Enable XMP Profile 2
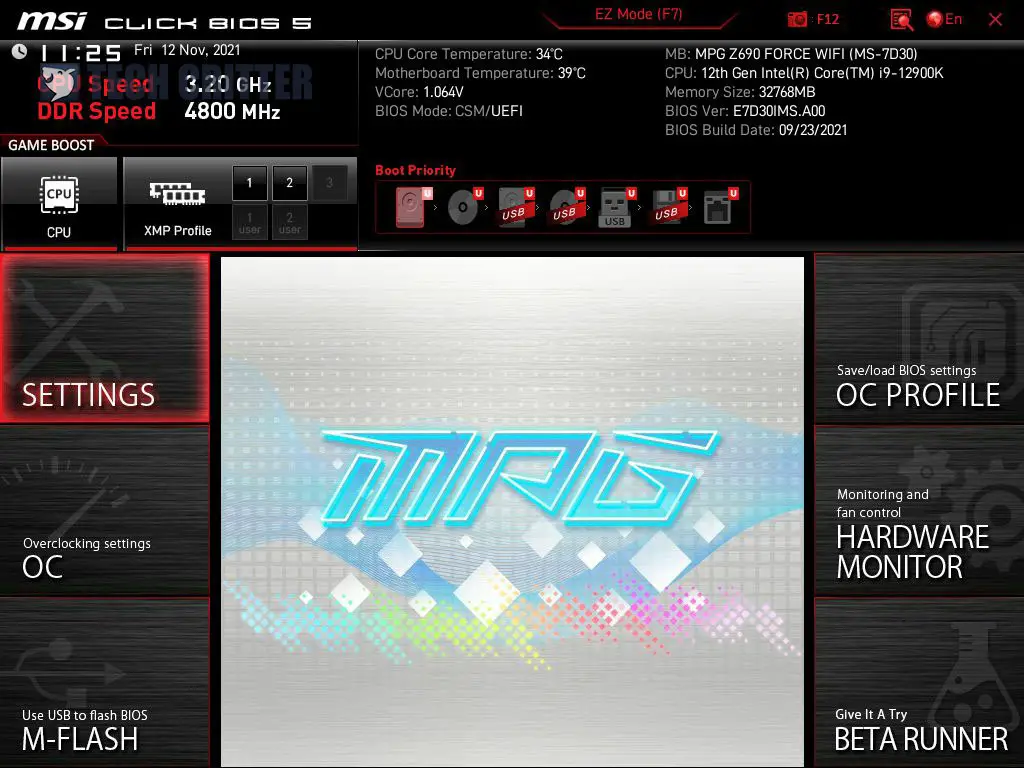Image resolution: width=1024 pixels, height=768 pixels. (289, 183)
